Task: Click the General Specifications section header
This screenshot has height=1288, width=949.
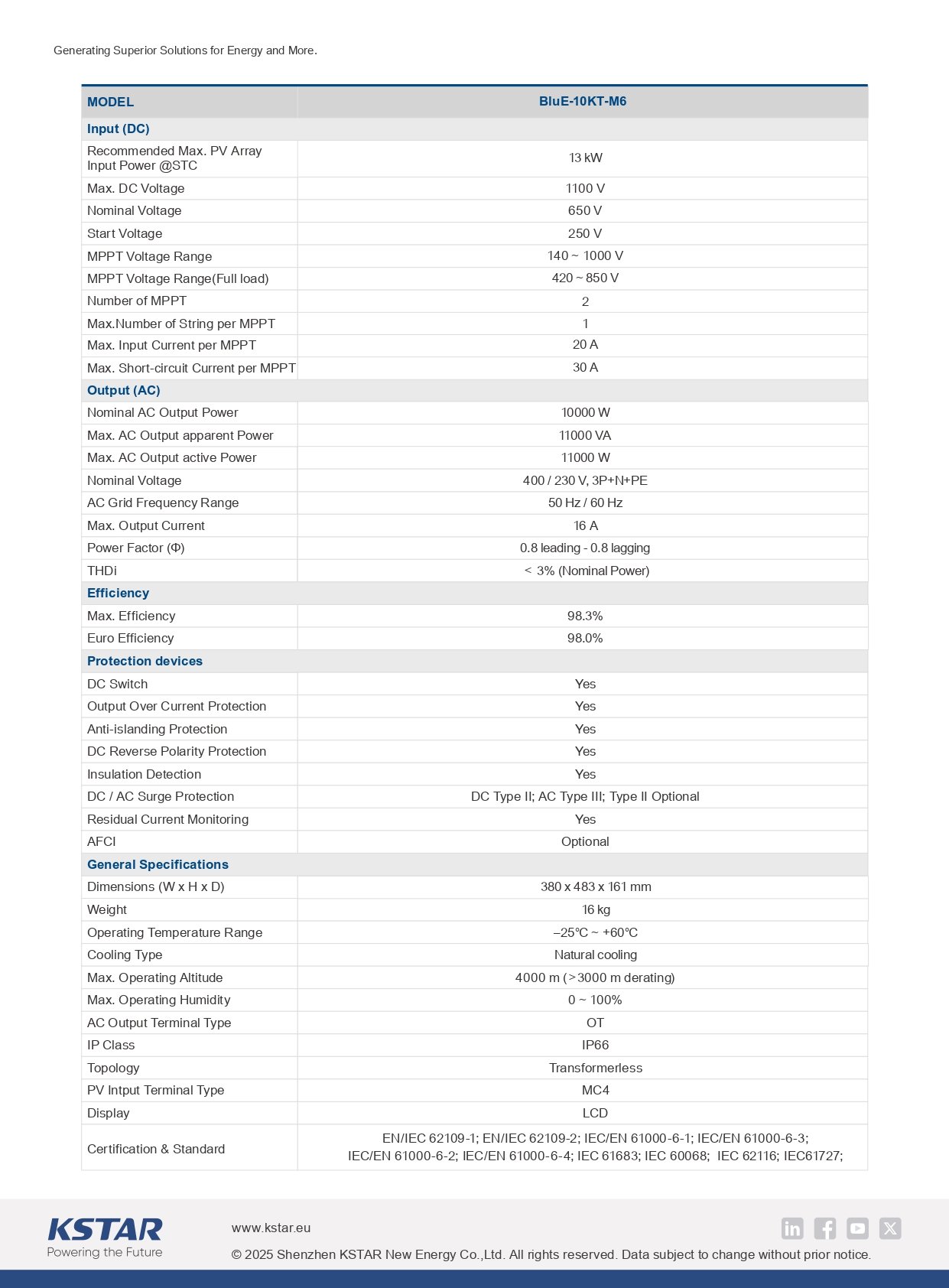Action: (x=158, y=864)
